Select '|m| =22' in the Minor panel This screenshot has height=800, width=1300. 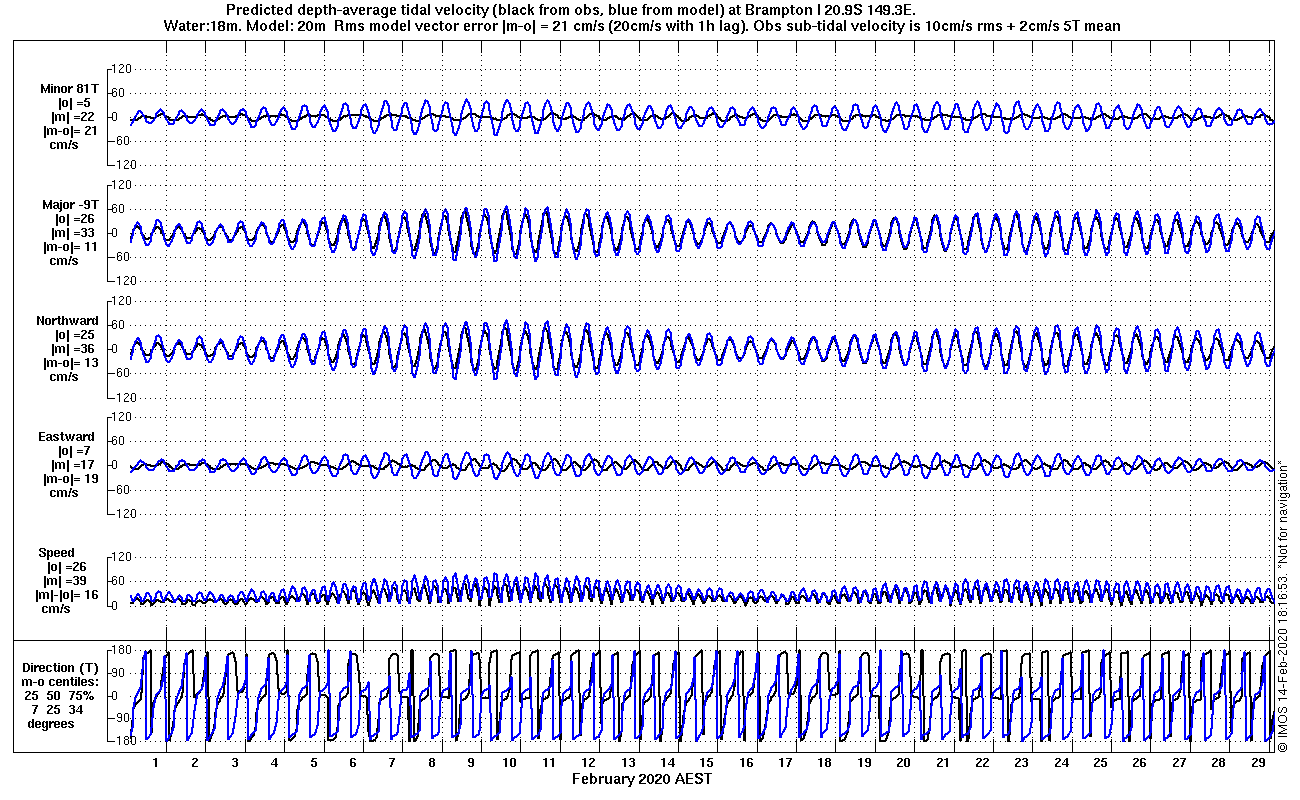pyautogui.click(x=72, y=116)
